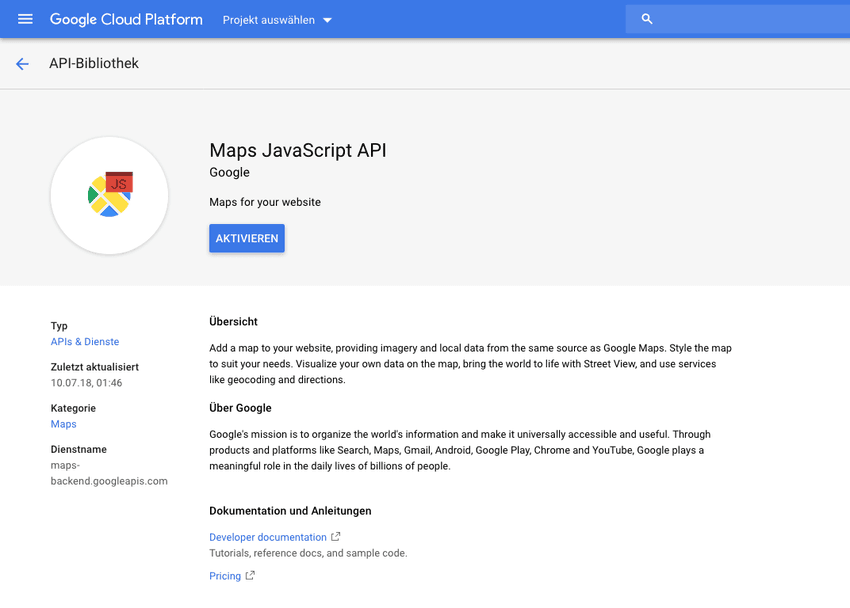
Task: Click the Dienstname label
Action: [x=79, y=449]
